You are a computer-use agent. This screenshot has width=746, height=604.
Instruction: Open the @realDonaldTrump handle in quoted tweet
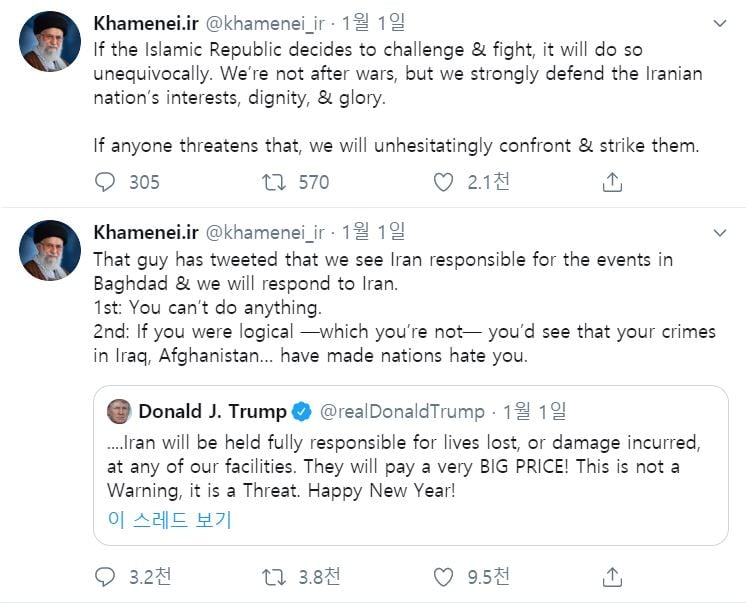(402, 411)
